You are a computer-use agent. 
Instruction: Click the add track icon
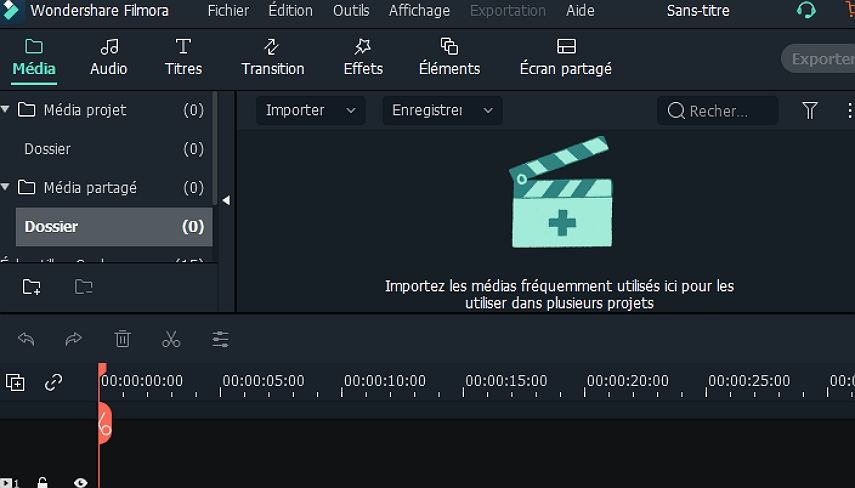tap(15, 382)
